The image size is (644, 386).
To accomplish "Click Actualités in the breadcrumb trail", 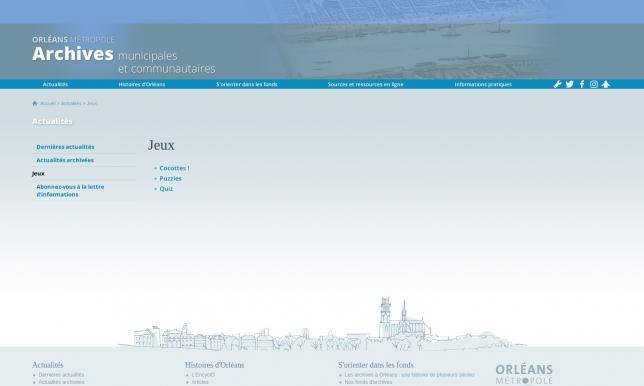I will click(71, 103).
